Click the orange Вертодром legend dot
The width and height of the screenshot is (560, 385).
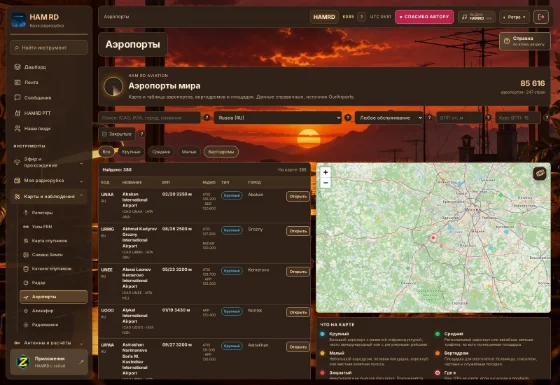tap(437, 353)
